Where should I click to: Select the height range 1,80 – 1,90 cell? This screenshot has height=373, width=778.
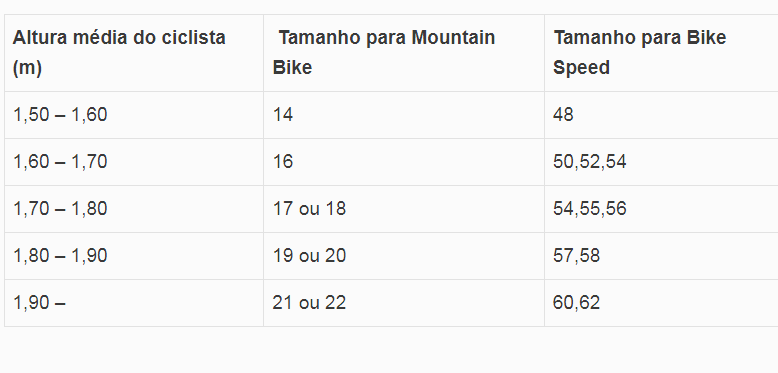tap(134, 256)
